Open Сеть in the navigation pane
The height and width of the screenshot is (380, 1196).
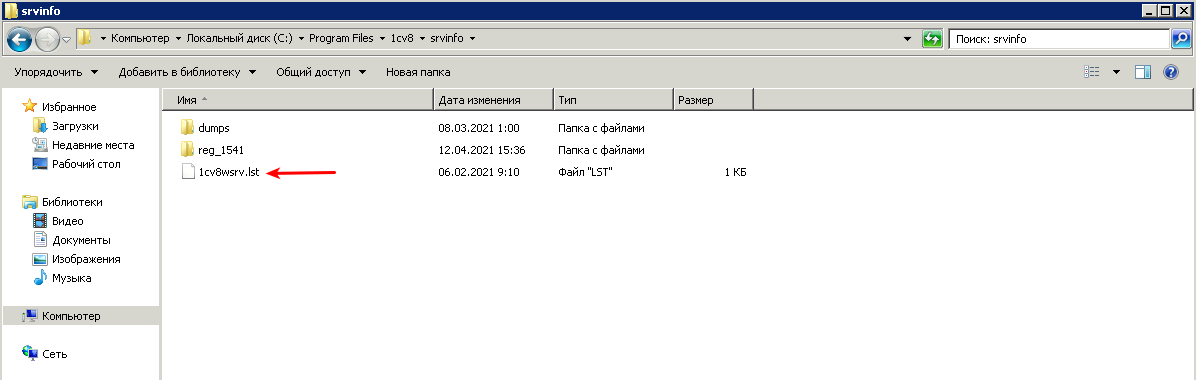pyautogui.click(x=55, y=354)
